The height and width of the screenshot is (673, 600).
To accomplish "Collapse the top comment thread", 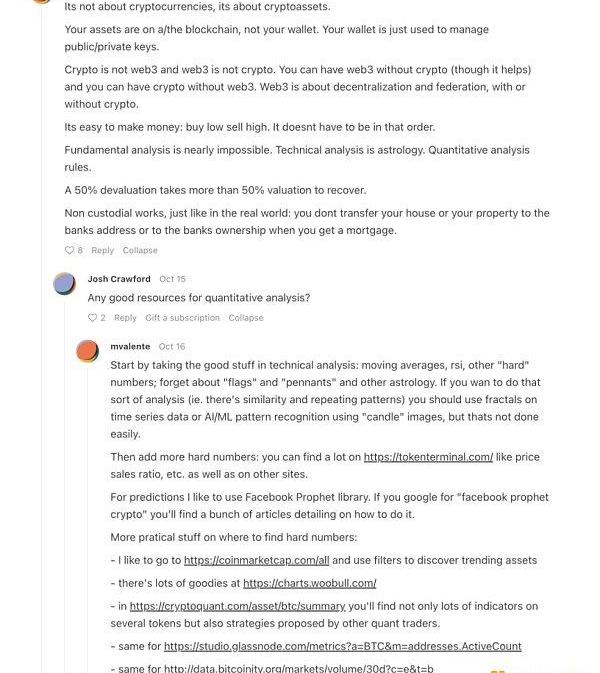I will 140,250.
